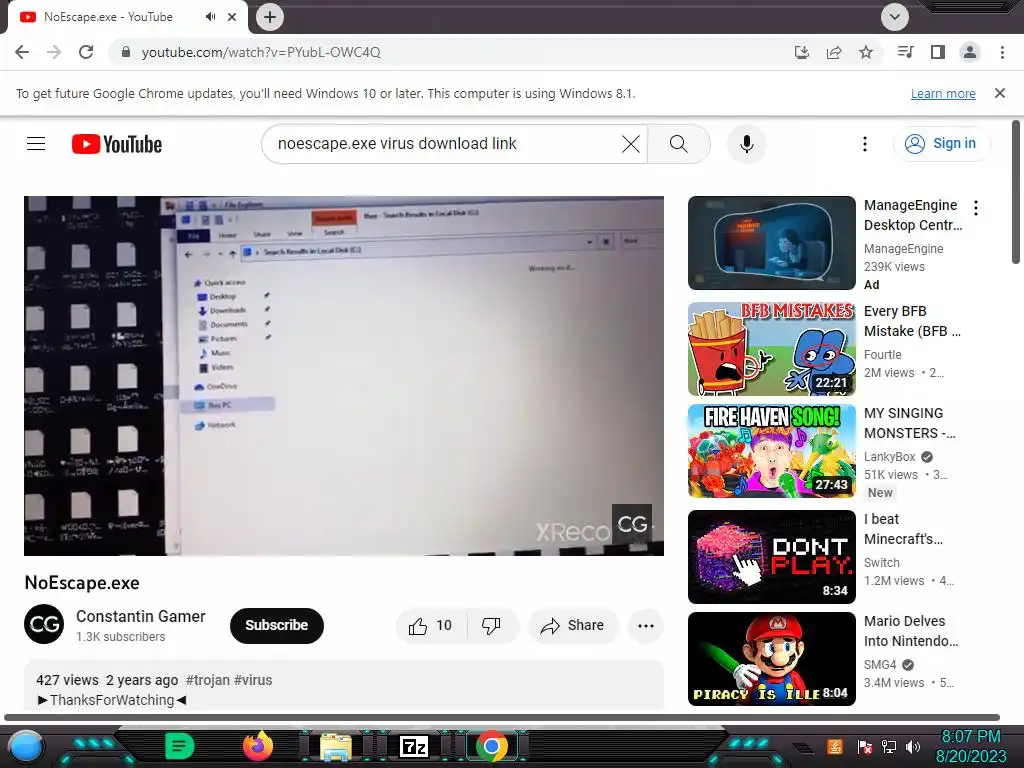Open File Explorer from the taskbar

pyautogui.click(x=336, y=746)
